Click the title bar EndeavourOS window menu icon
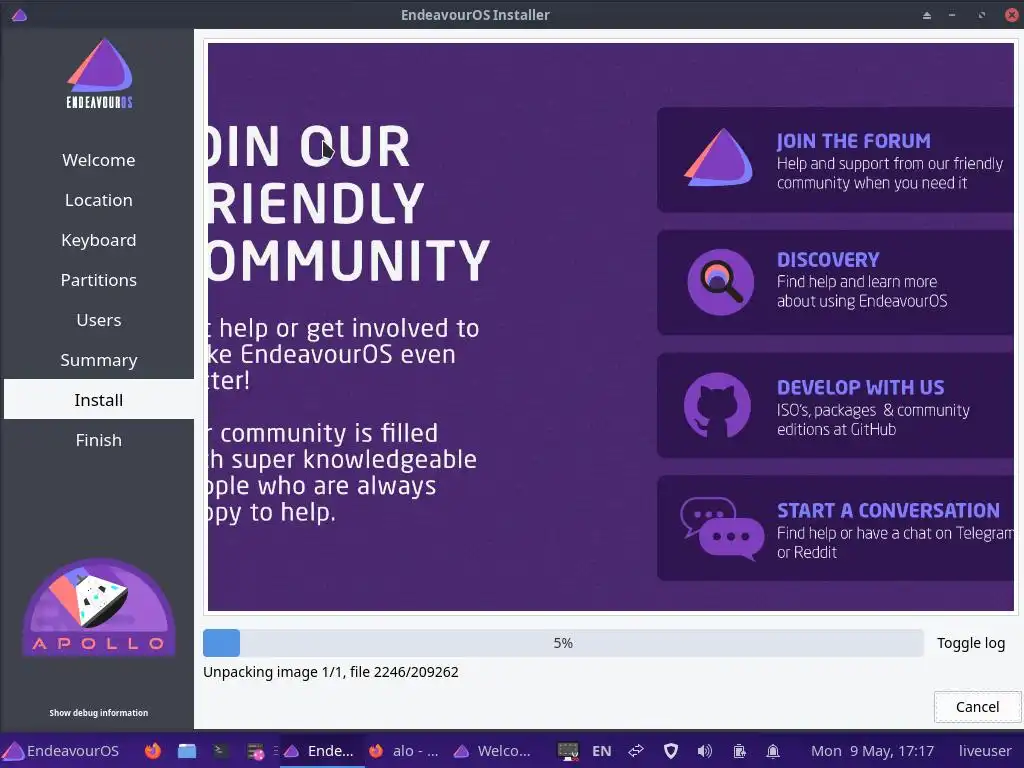 [20, 14]
